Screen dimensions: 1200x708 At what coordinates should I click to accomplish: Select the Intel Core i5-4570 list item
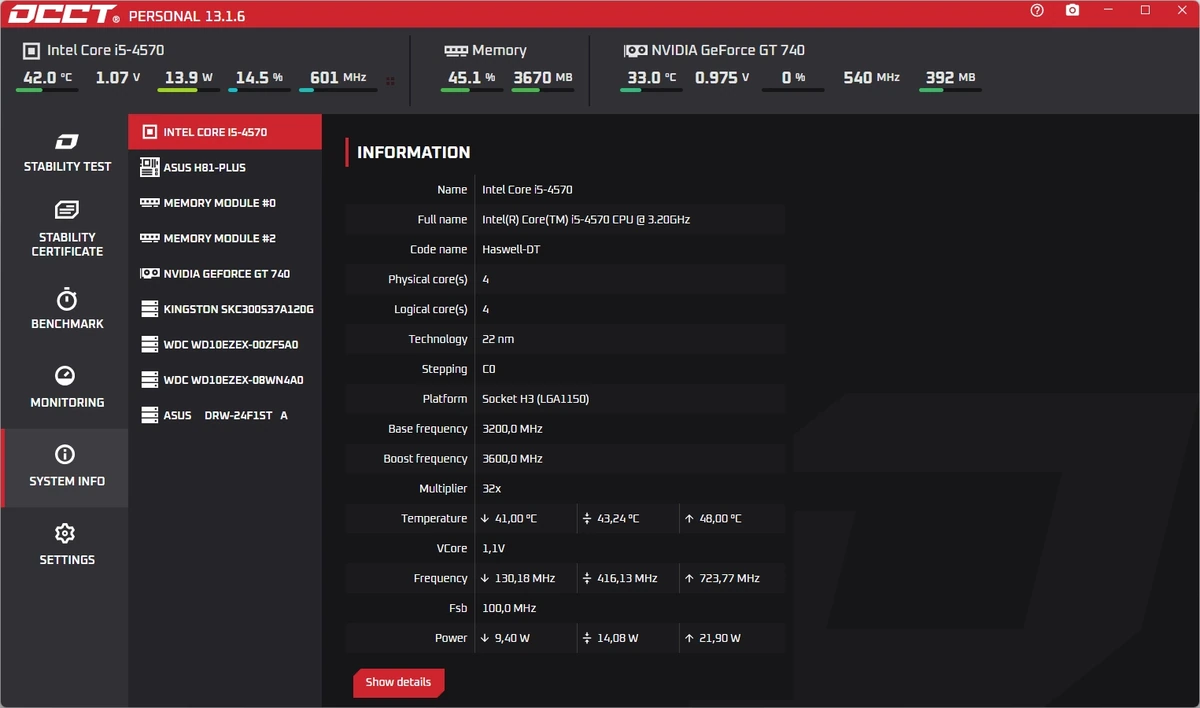(x=225, y=132)
